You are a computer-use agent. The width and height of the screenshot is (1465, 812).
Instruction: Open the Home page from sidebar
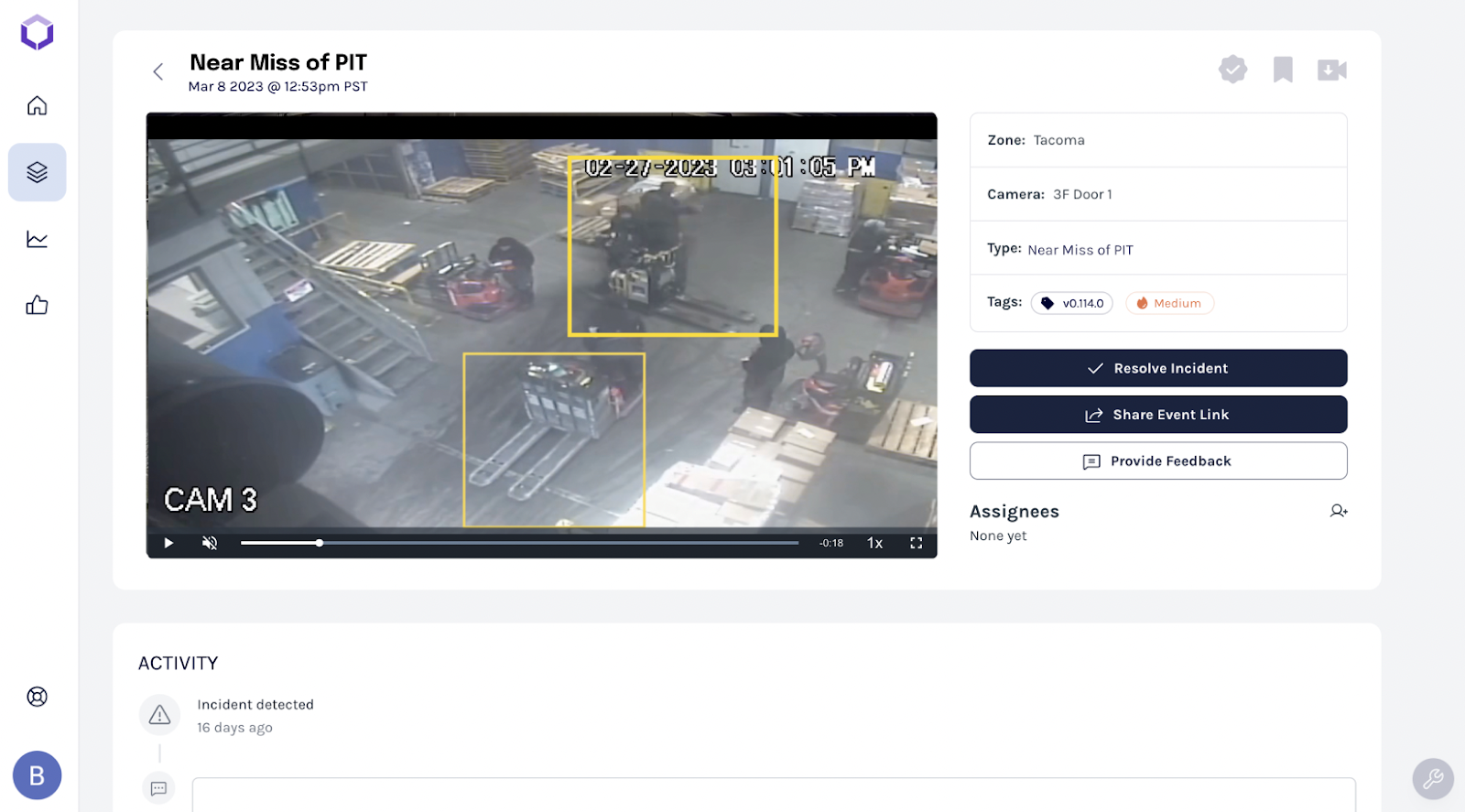38,105
